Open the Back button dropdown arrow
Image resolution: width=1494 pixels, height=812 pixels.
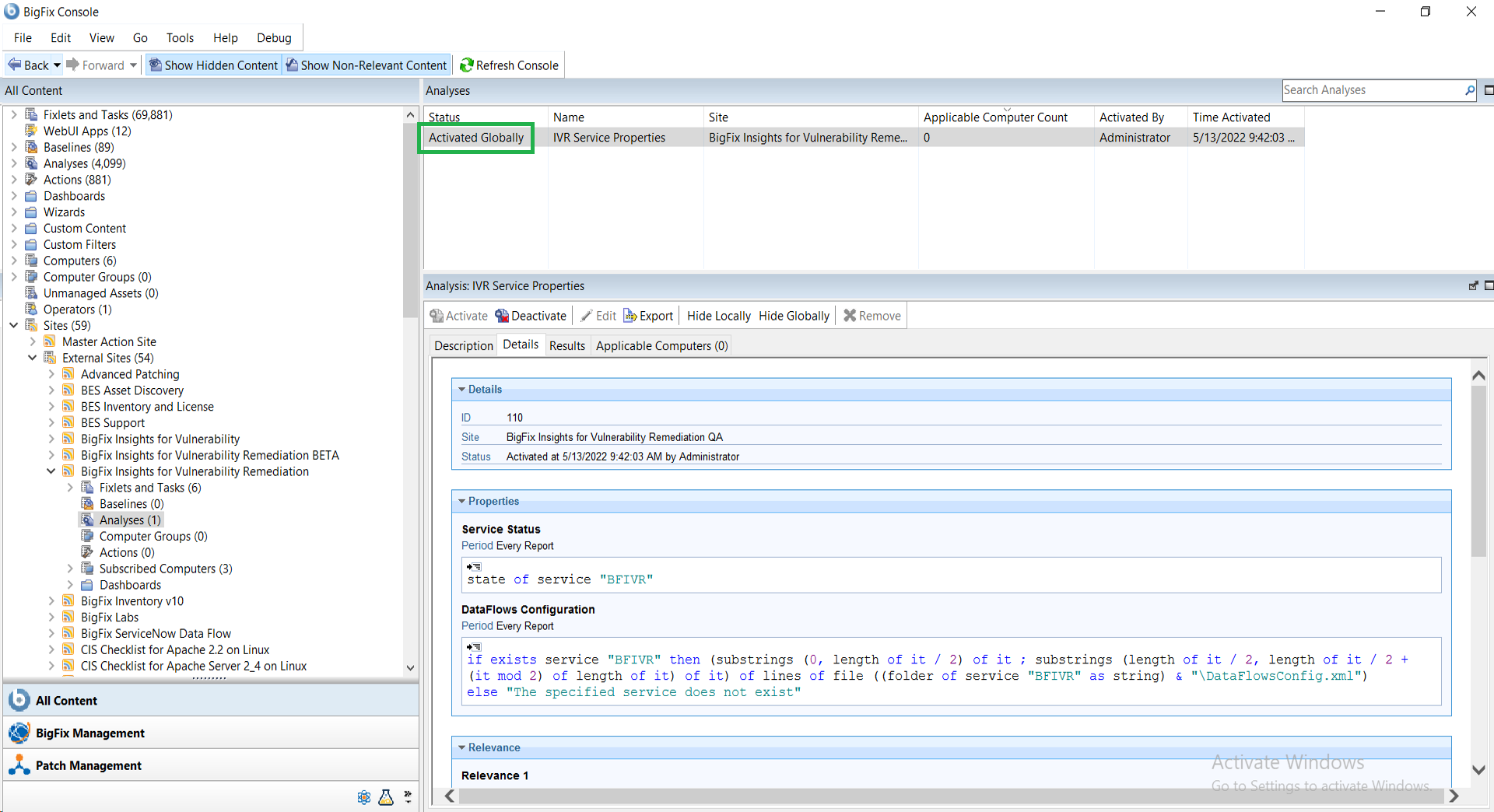(x=57, y=65)
